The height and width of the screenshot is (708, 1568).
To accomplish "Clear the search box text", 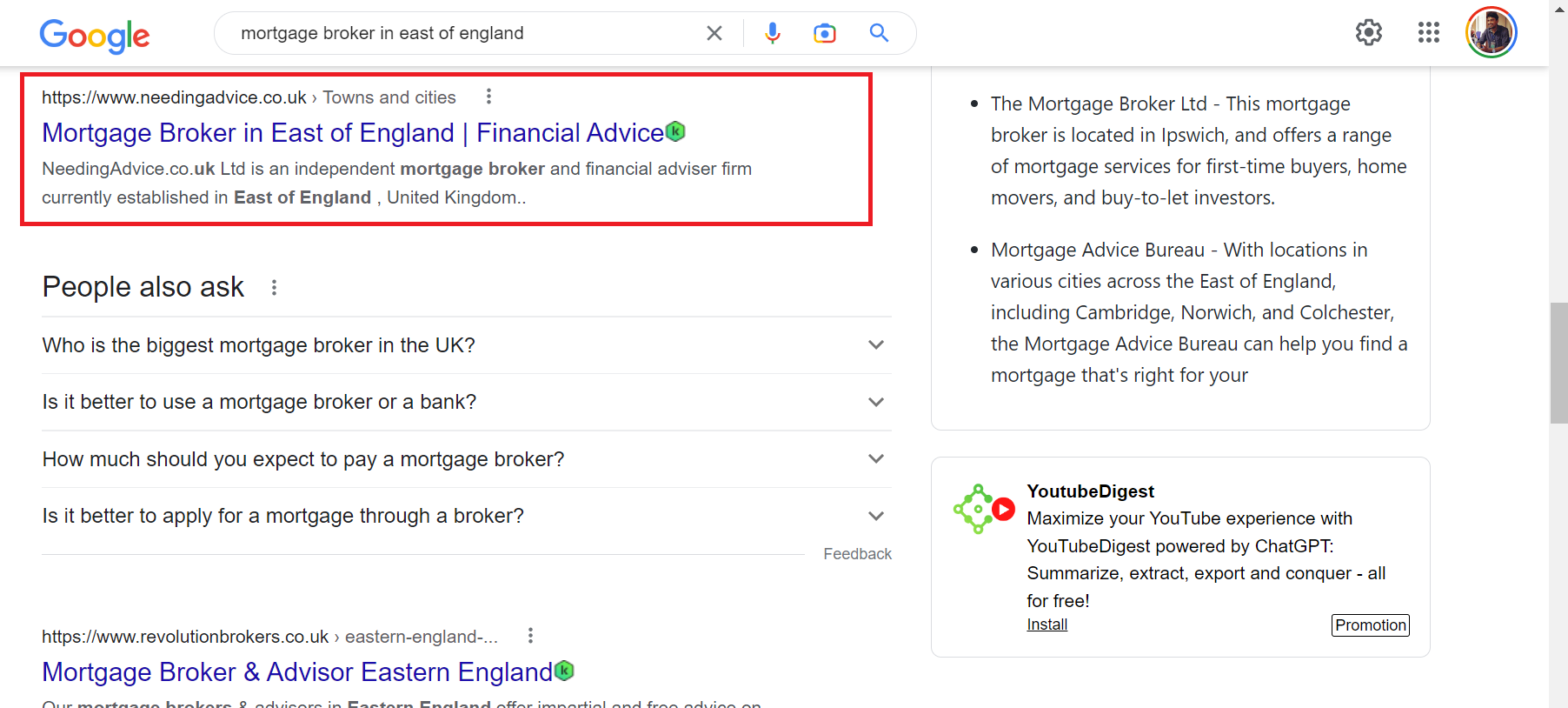I will pyautogui.click(x=714, y=33).
